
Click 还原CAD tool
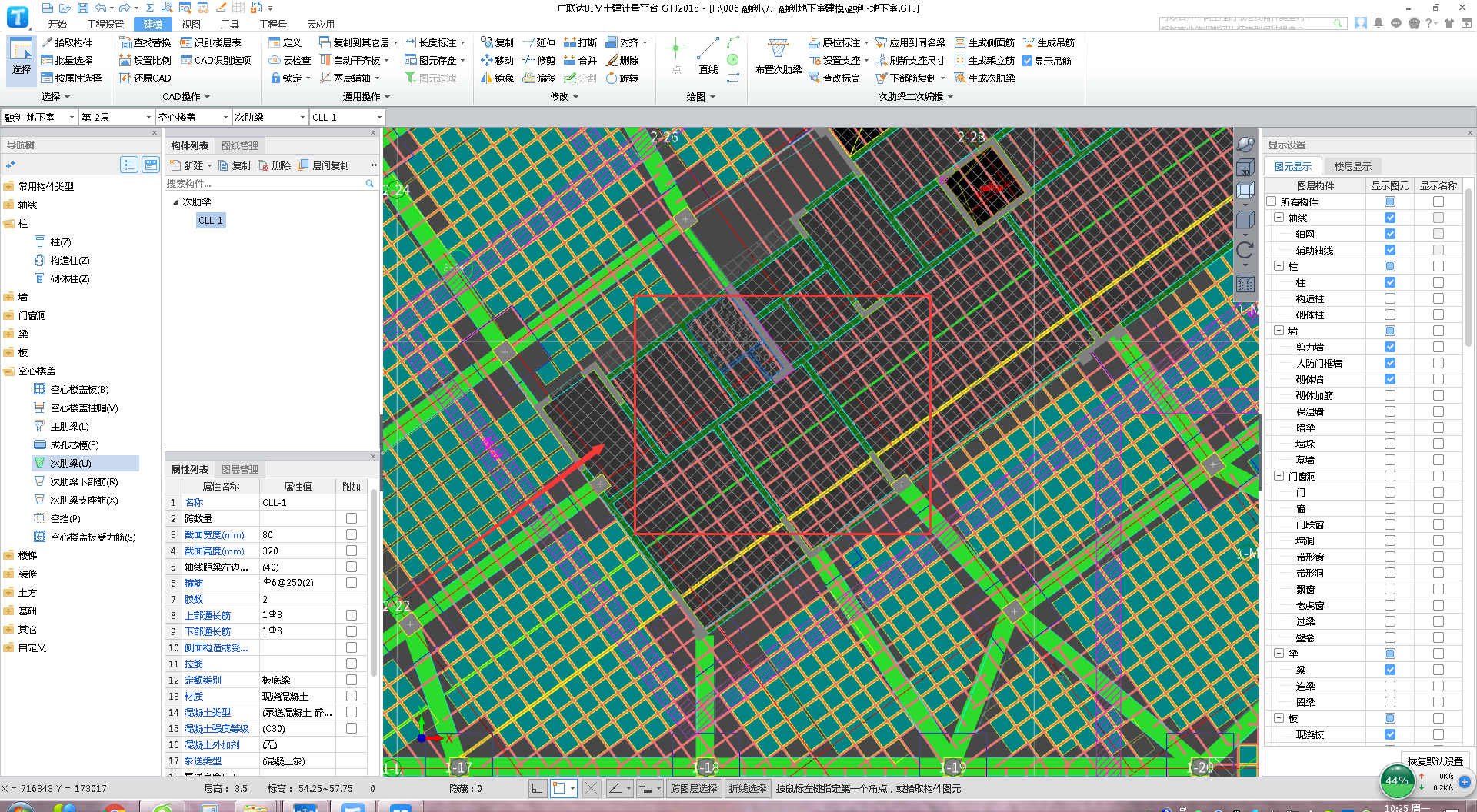145,78
